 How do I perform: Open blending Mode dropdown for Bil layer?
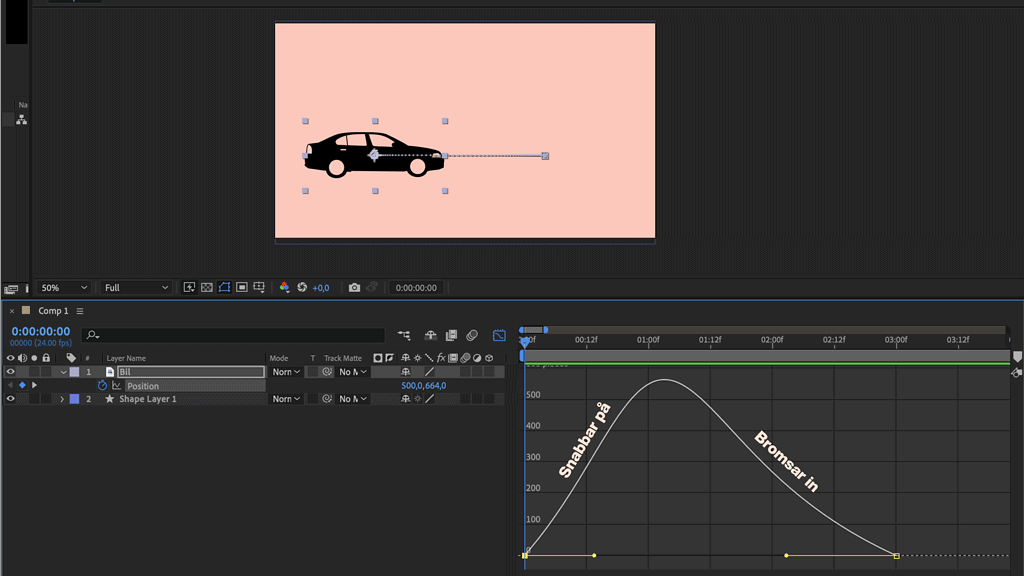286,372
